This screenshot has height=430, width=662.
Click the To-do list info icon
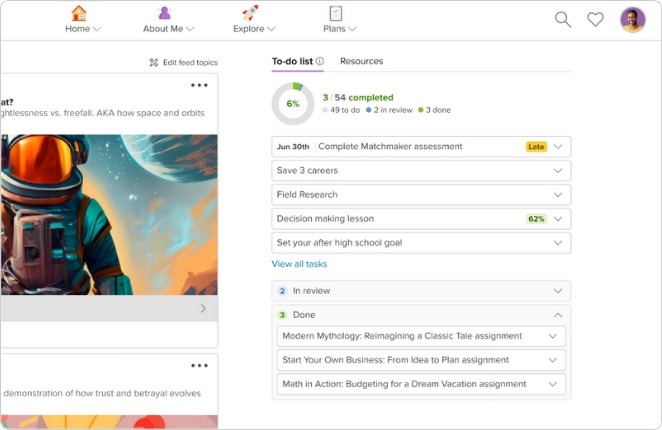pos(320,62)
